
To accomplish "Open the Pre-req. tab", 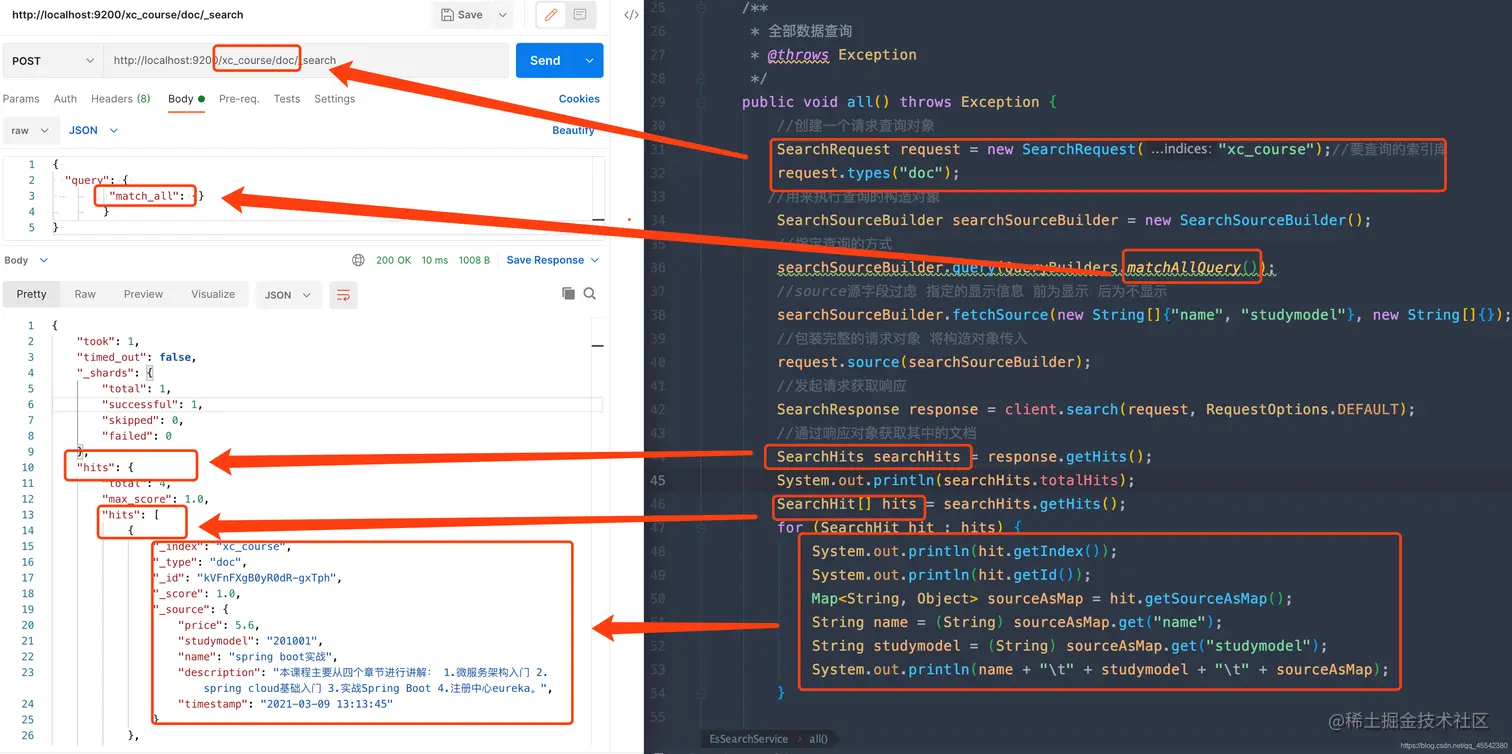I will pyautogui.click(x=239, y=99).
